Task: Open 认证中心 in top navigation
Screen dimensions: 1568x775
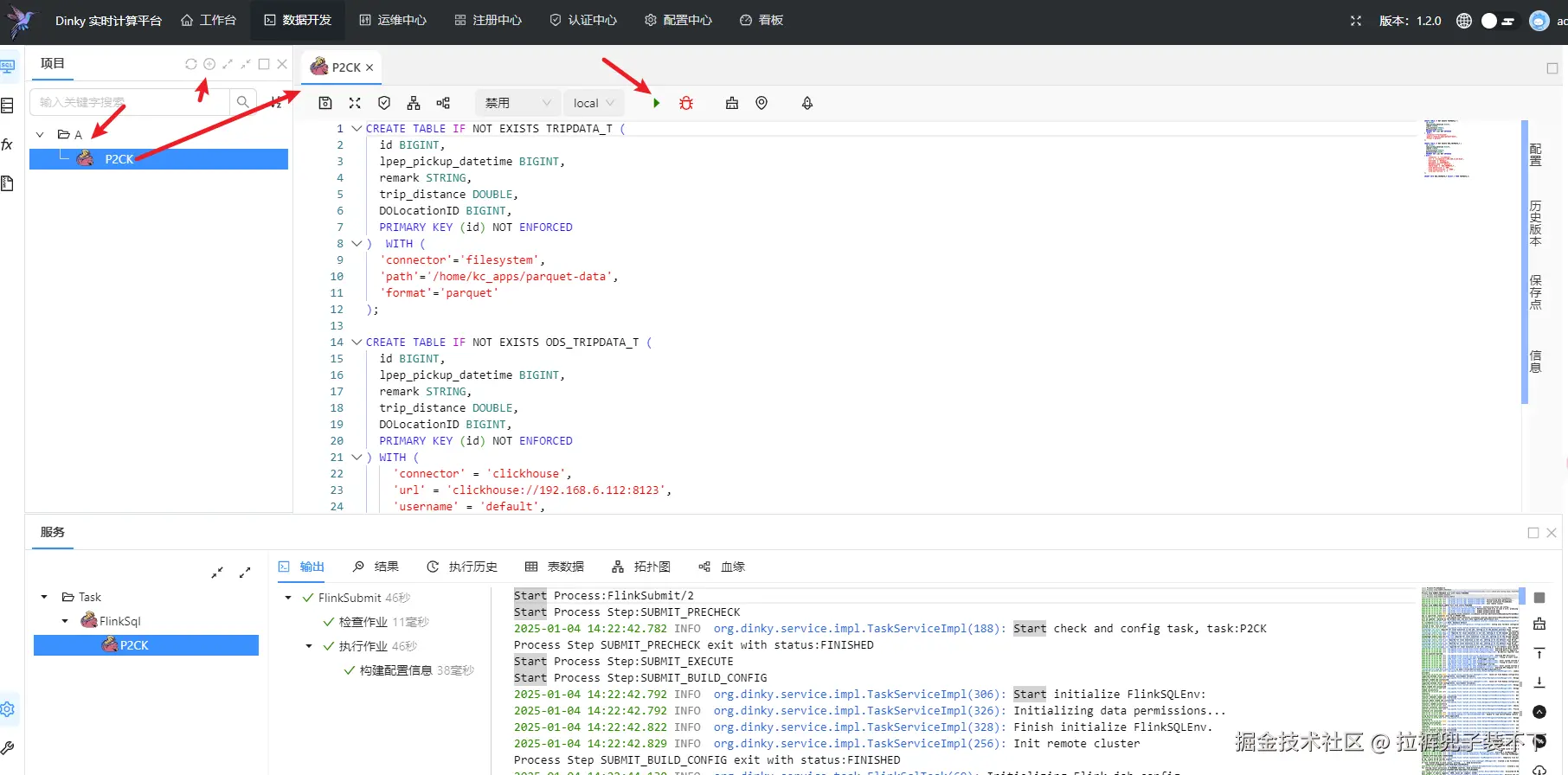Action: (583, 20)
